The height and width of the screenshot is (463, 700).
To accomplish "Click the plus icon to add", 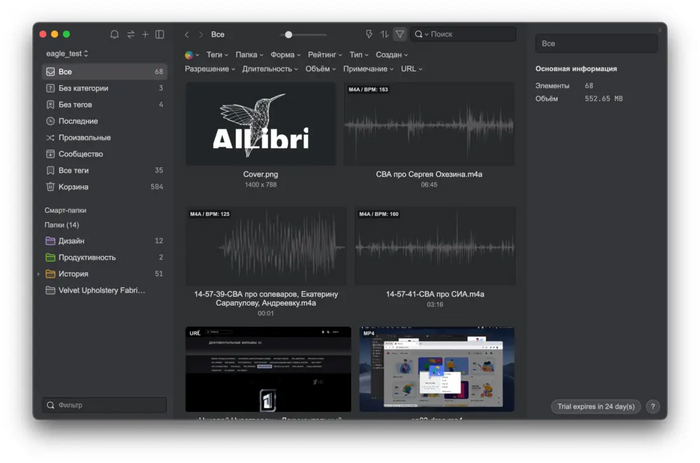I will coord(145,34).
